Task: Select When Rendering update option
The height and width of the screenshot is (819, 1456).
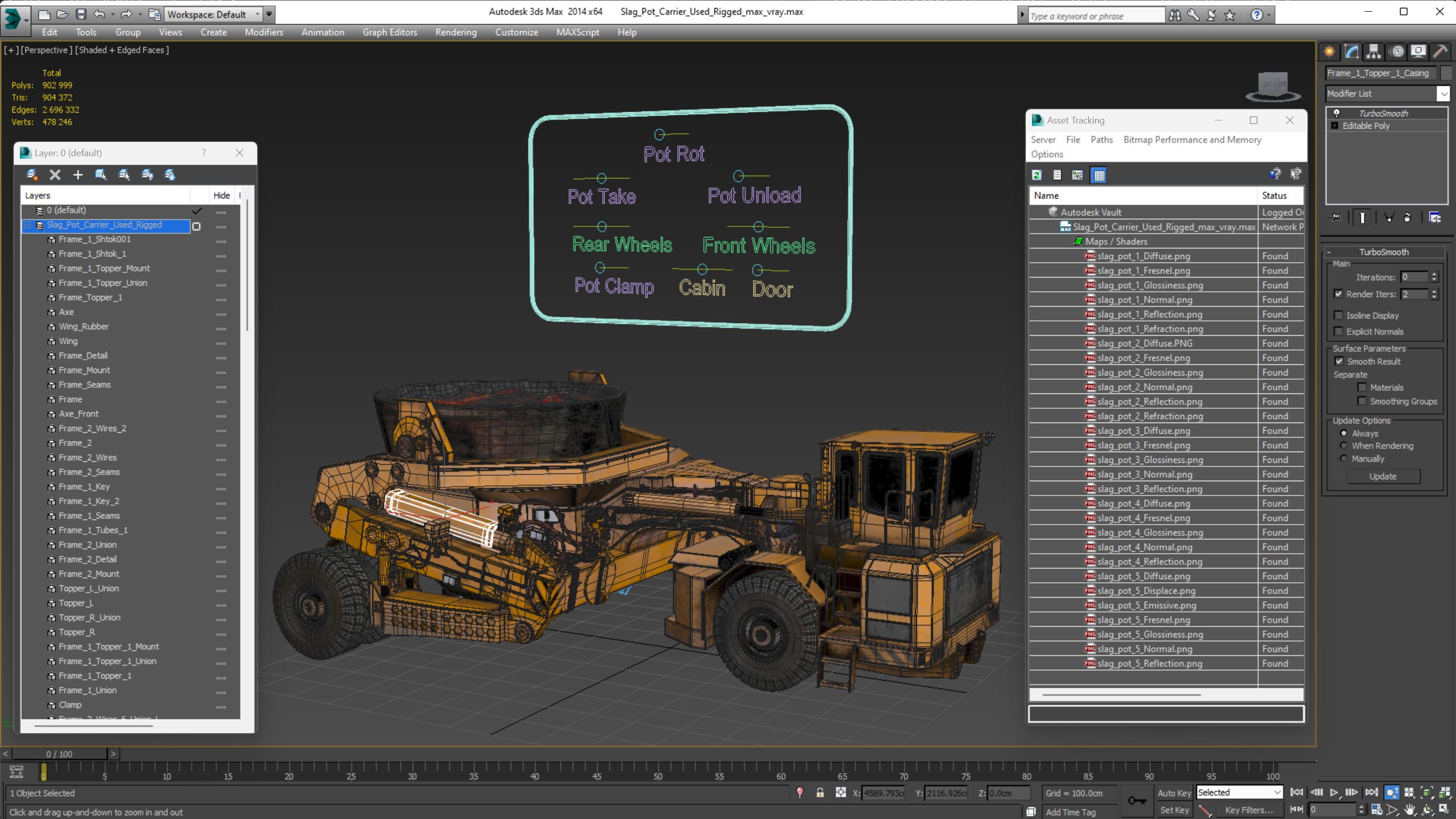Action: (x=1344, y=445)
